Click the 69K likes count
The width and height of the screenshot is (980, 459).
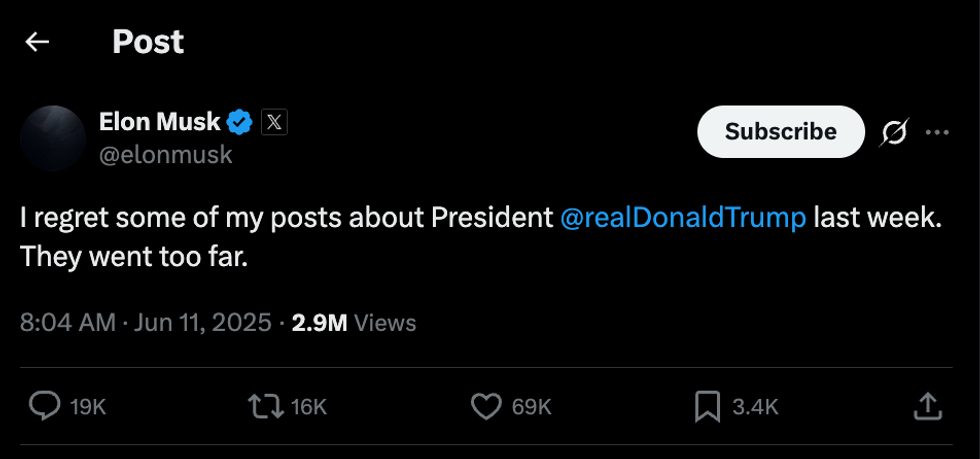(531, 406)
